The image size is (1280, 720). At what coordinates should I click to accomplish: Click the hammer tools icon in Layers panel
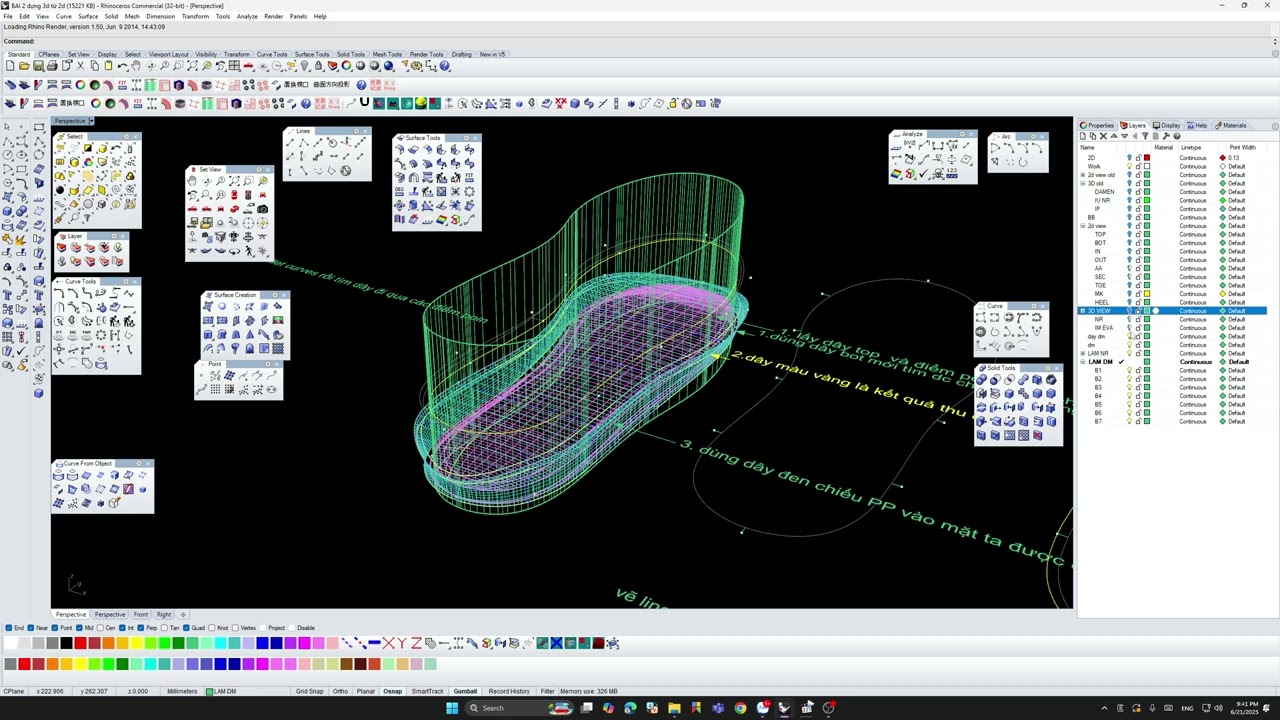pyautogui.click(x=1166, y=136)
